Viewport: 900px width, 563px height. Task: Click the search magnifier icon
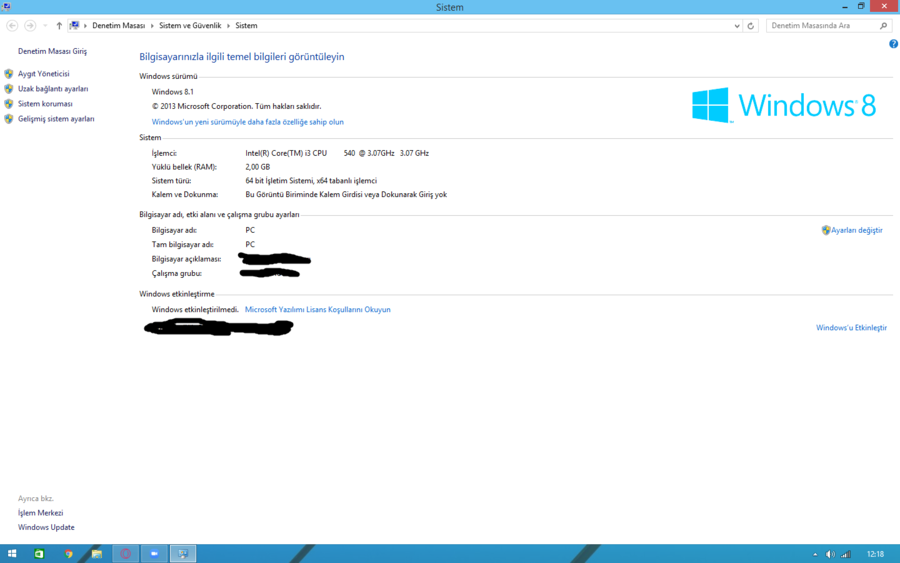pos(884,26)
